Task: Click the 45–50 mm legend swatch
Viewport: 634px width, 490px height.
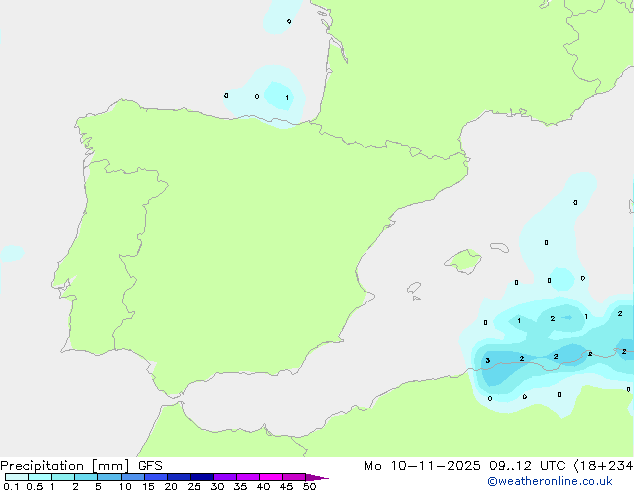Action: [x=294, y=477]
